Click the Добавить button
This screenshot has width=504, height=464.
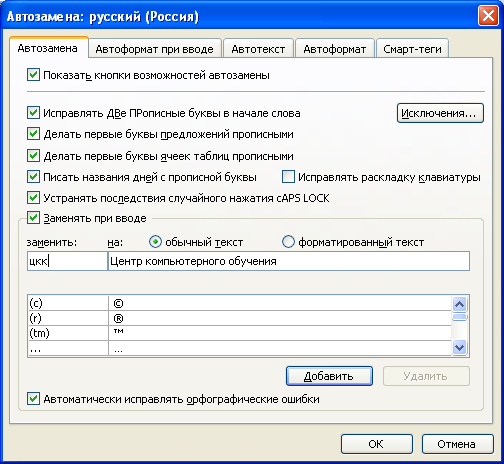click(329, 376)
